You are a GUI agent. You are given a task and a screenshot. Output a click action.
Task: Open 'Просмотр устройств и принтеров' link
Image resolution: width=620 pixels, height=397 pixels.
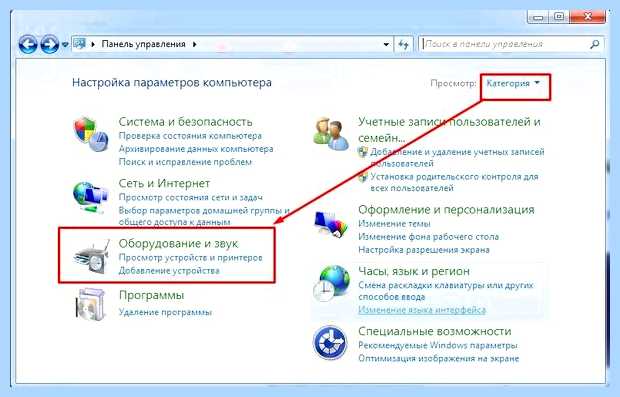(x=190, y=258)
